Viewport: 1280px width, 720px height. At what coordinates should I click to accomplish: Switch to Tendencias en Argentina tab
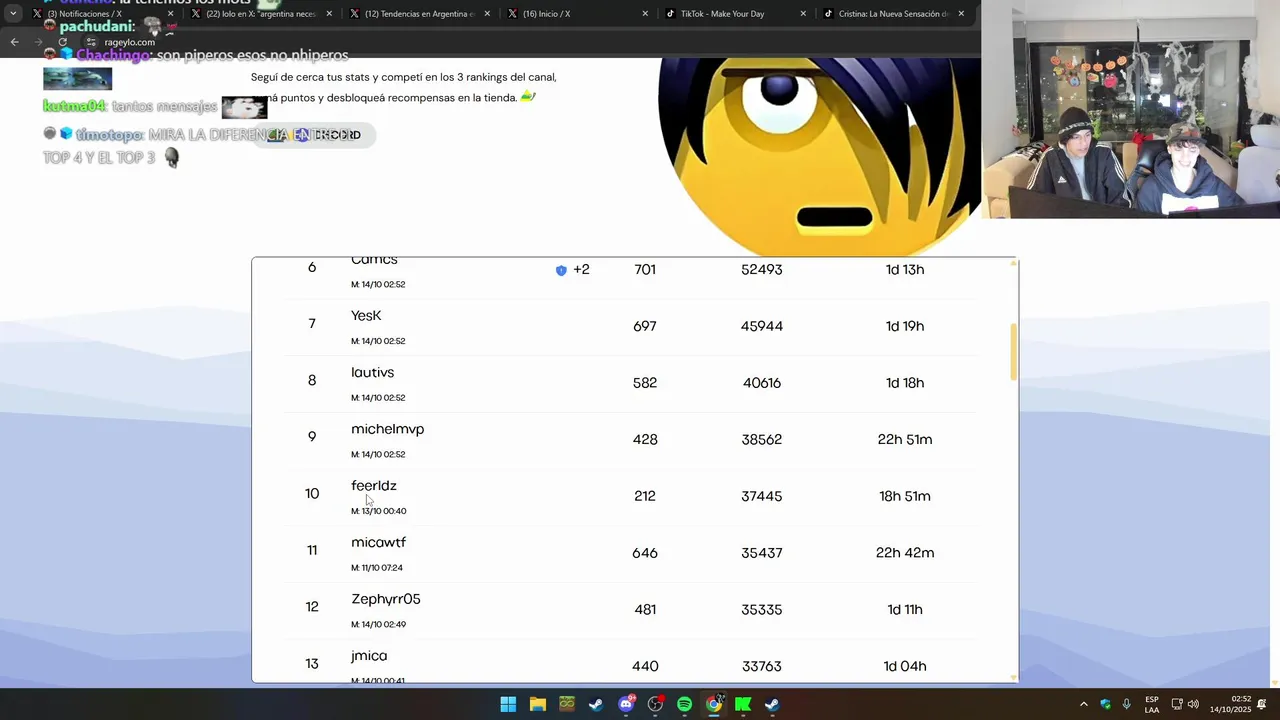(420, 14)
